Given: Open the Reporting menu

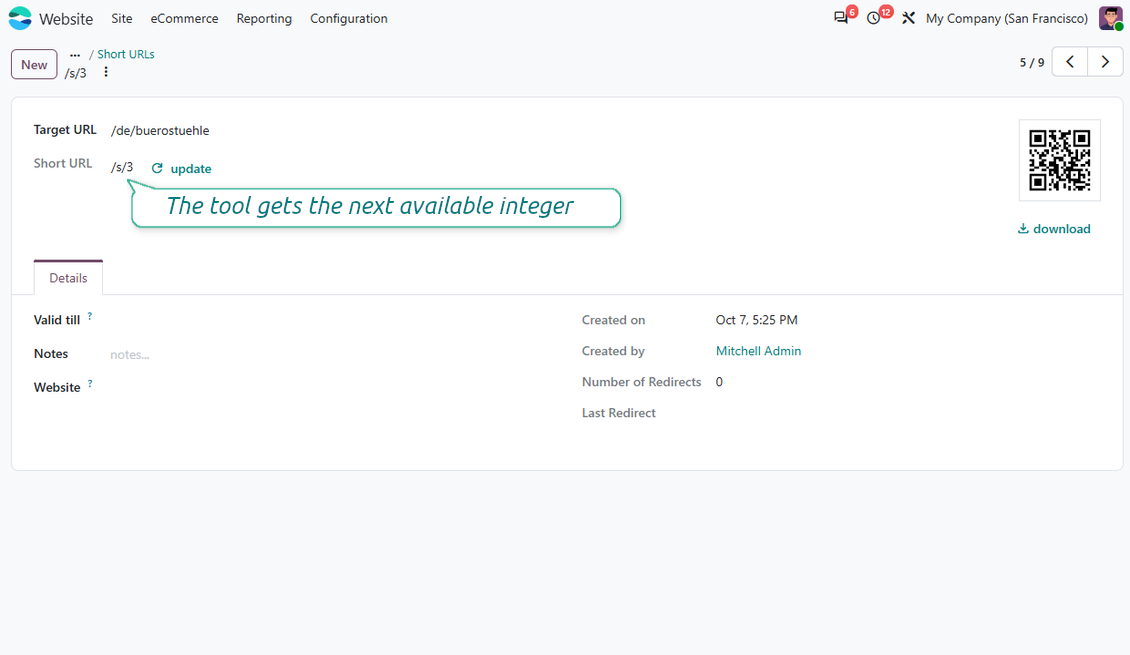Looking at the screenshot, I should coord(264,19).
